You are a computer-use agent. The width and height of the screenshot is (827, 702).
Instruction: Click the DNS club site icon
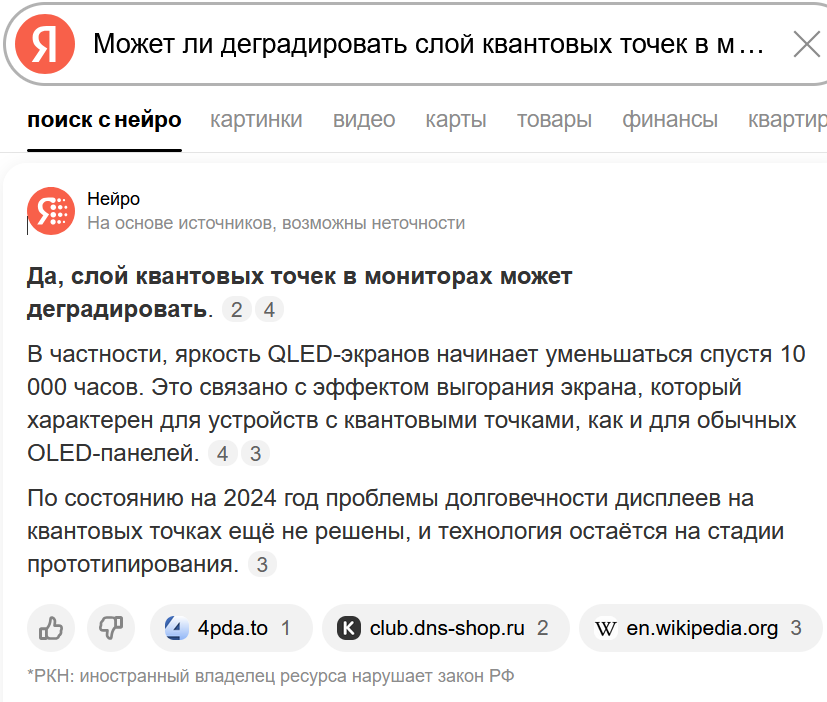pyautogui.click(x=349, y=628)
